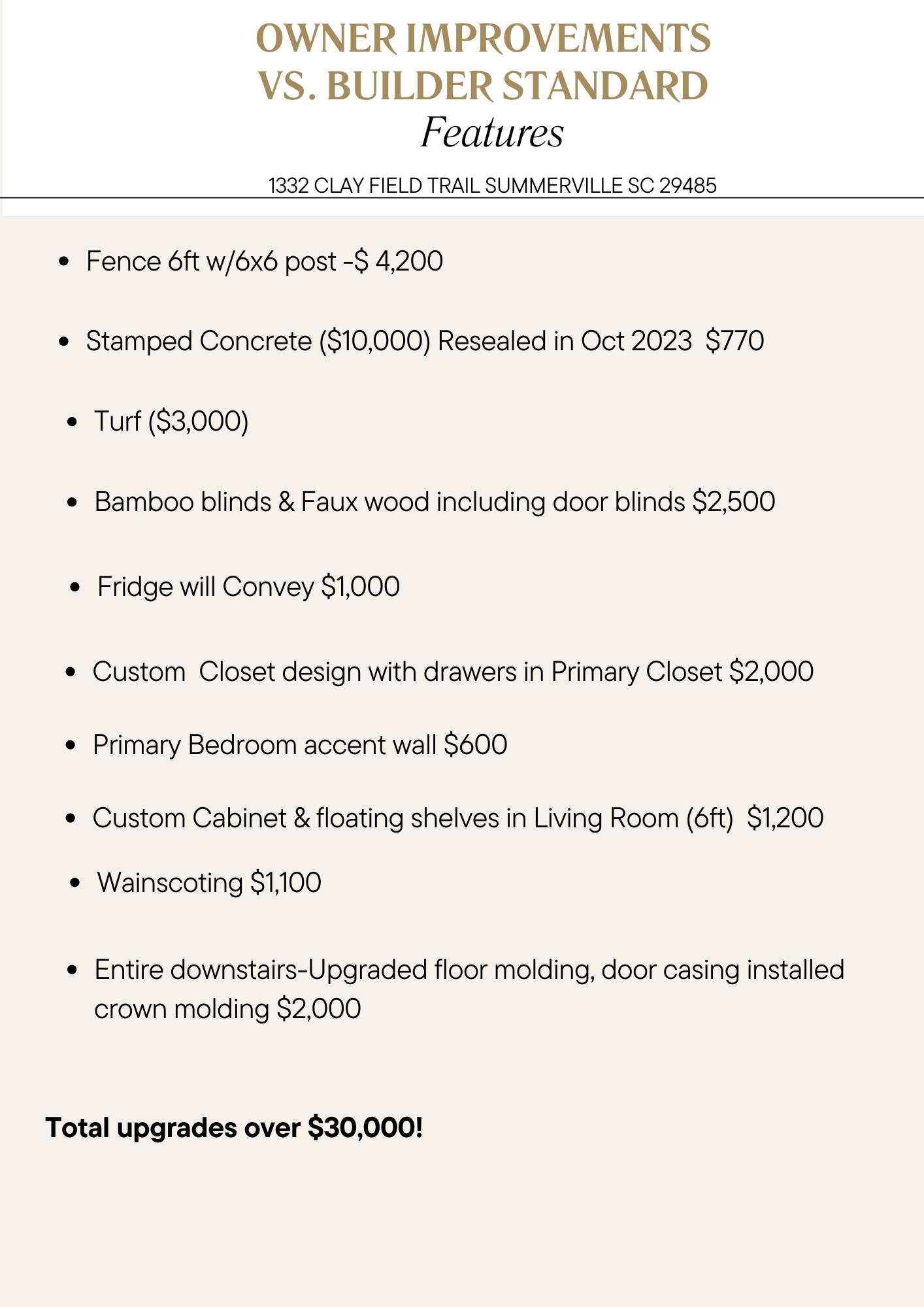Click the Primary Bedroom accent wall item
Image resolution: width=924 pixels, height=1307 pixels.
point(300,745)
